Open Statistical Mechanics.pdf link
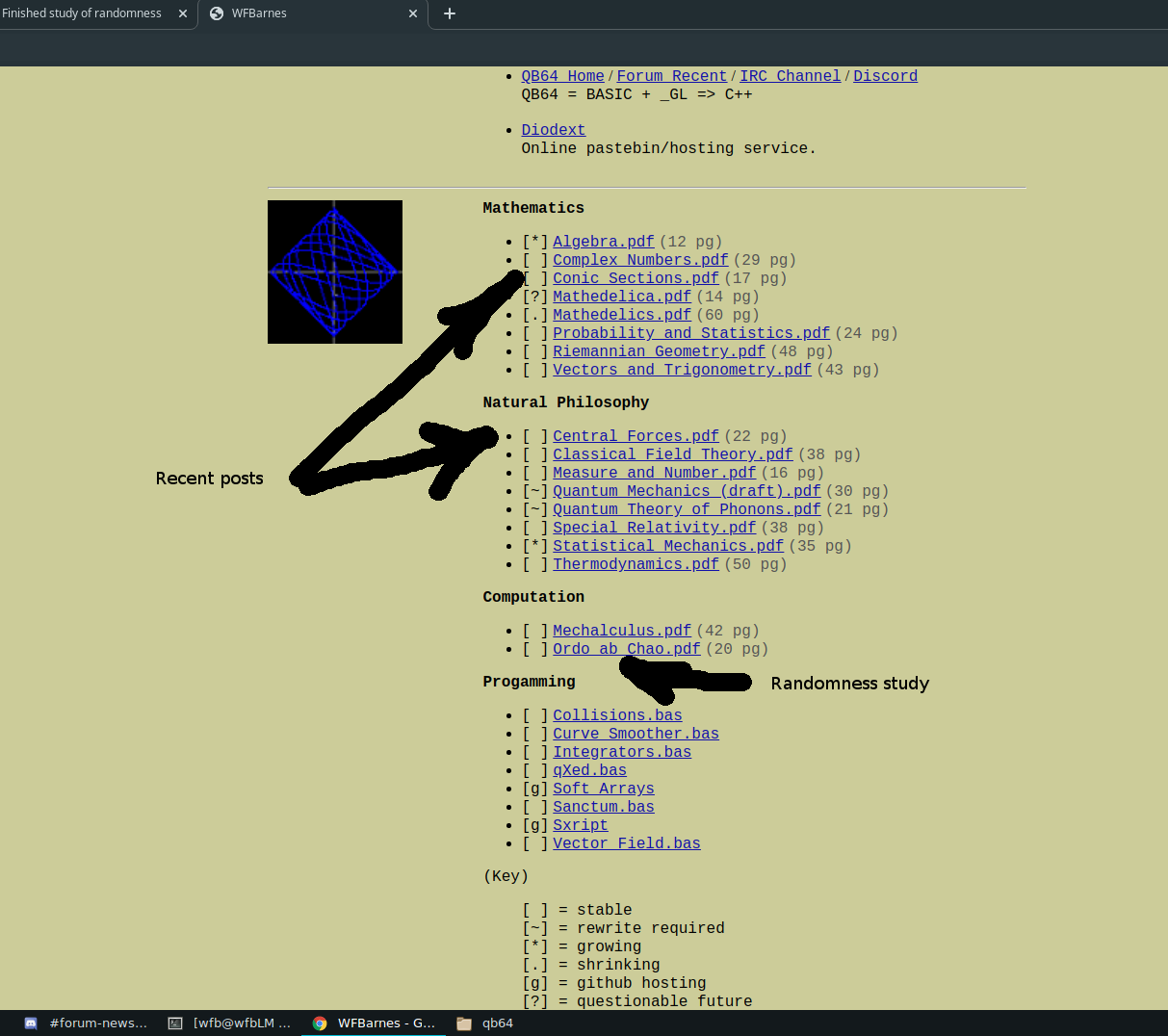 667,546
